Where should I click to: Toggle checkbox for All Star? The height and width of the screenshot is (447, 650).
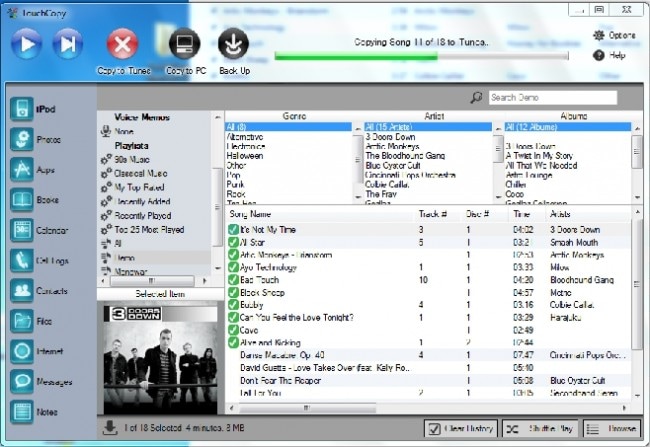(233, 242)
